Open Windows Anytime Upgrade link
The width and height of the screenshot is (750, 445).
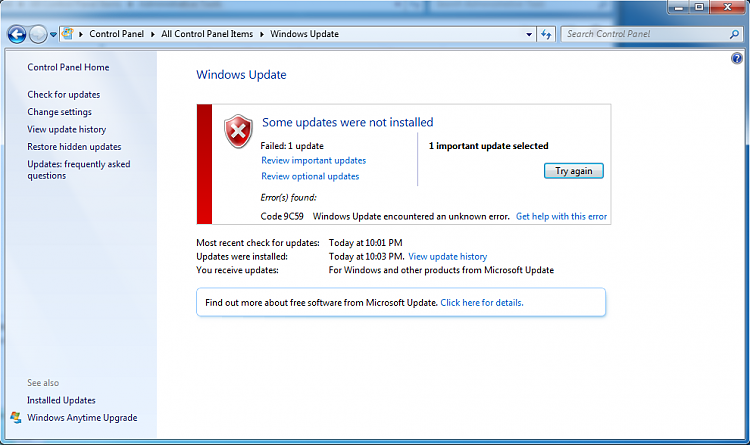pos(82,418)
